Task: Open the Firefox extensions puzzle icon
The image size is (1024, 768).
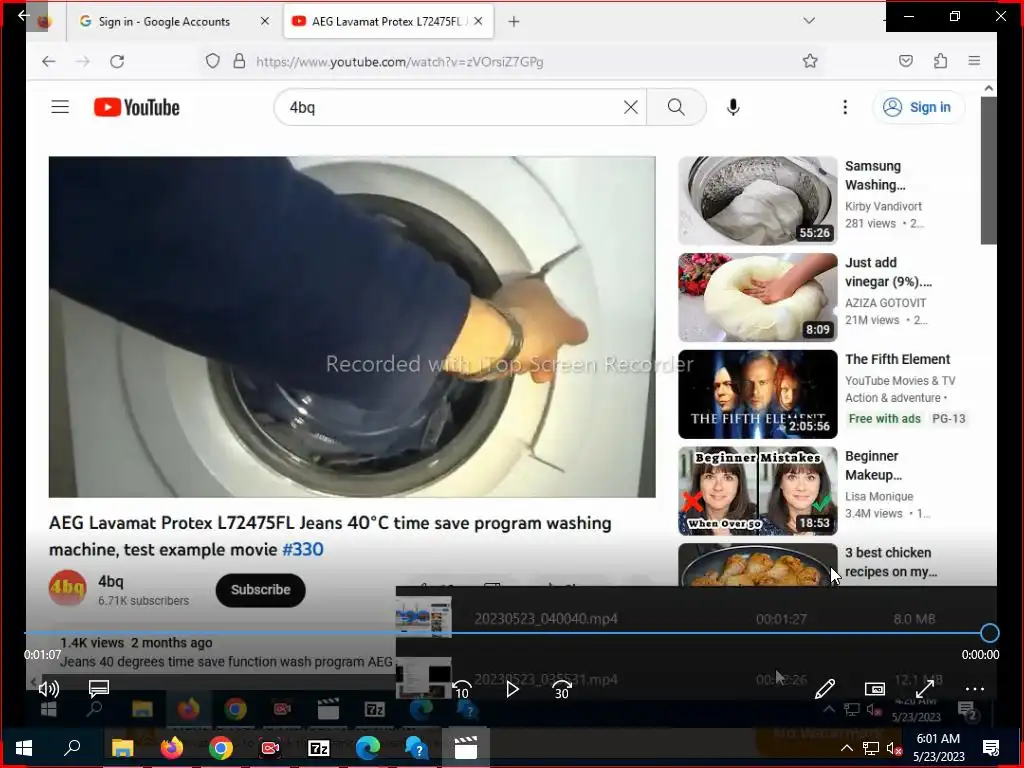Action: point(940,61)
